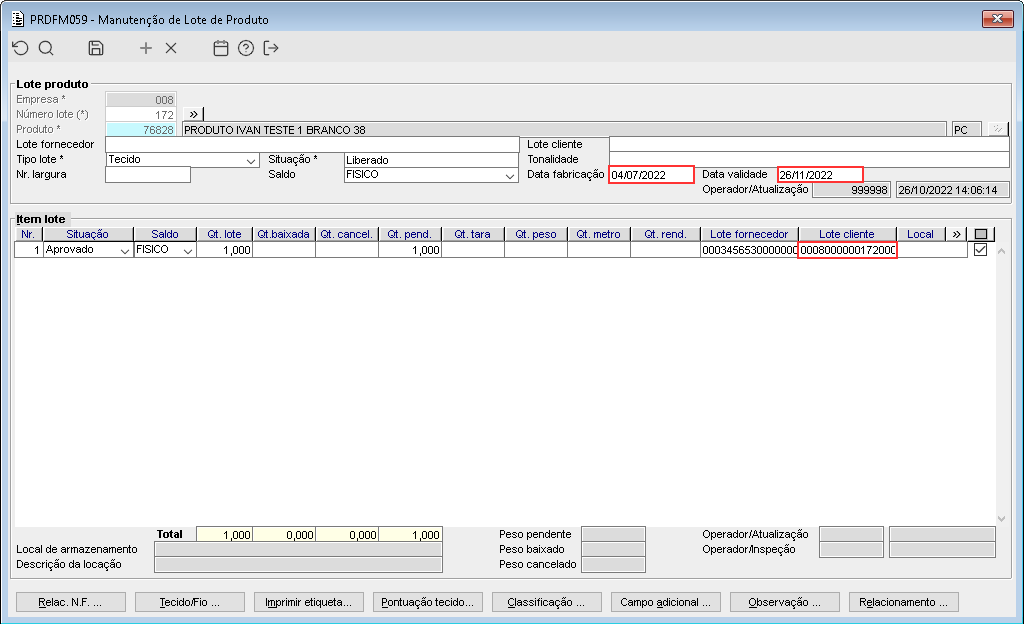1024x624 pixels.
Task: Click the Qt. lote column header
Action: [224, 234]
